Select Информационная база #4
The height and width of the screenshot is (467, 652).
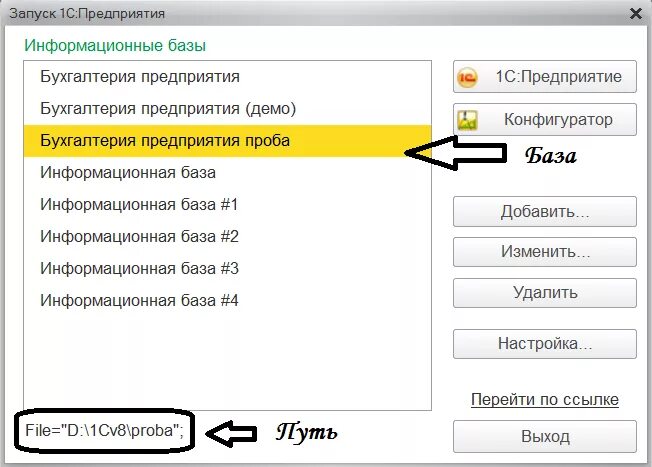click(x=227, y=301)
